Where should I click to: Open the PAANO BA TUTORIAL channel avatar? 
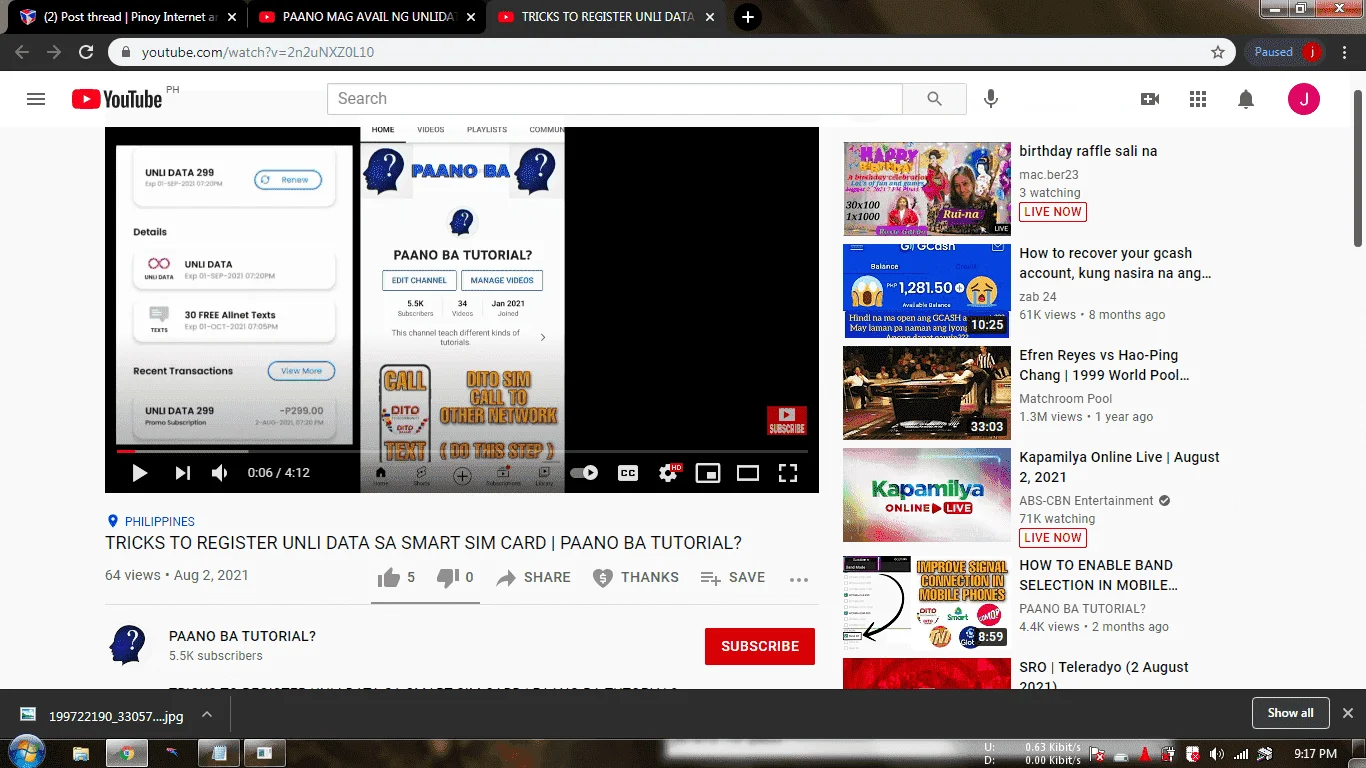[x=128, y=645]
